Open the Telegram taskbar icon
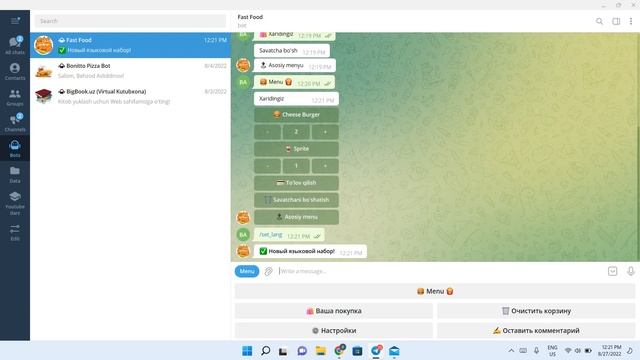Image resolution: width=640 pixels, height=360 pixels. (x=376, y=351)
